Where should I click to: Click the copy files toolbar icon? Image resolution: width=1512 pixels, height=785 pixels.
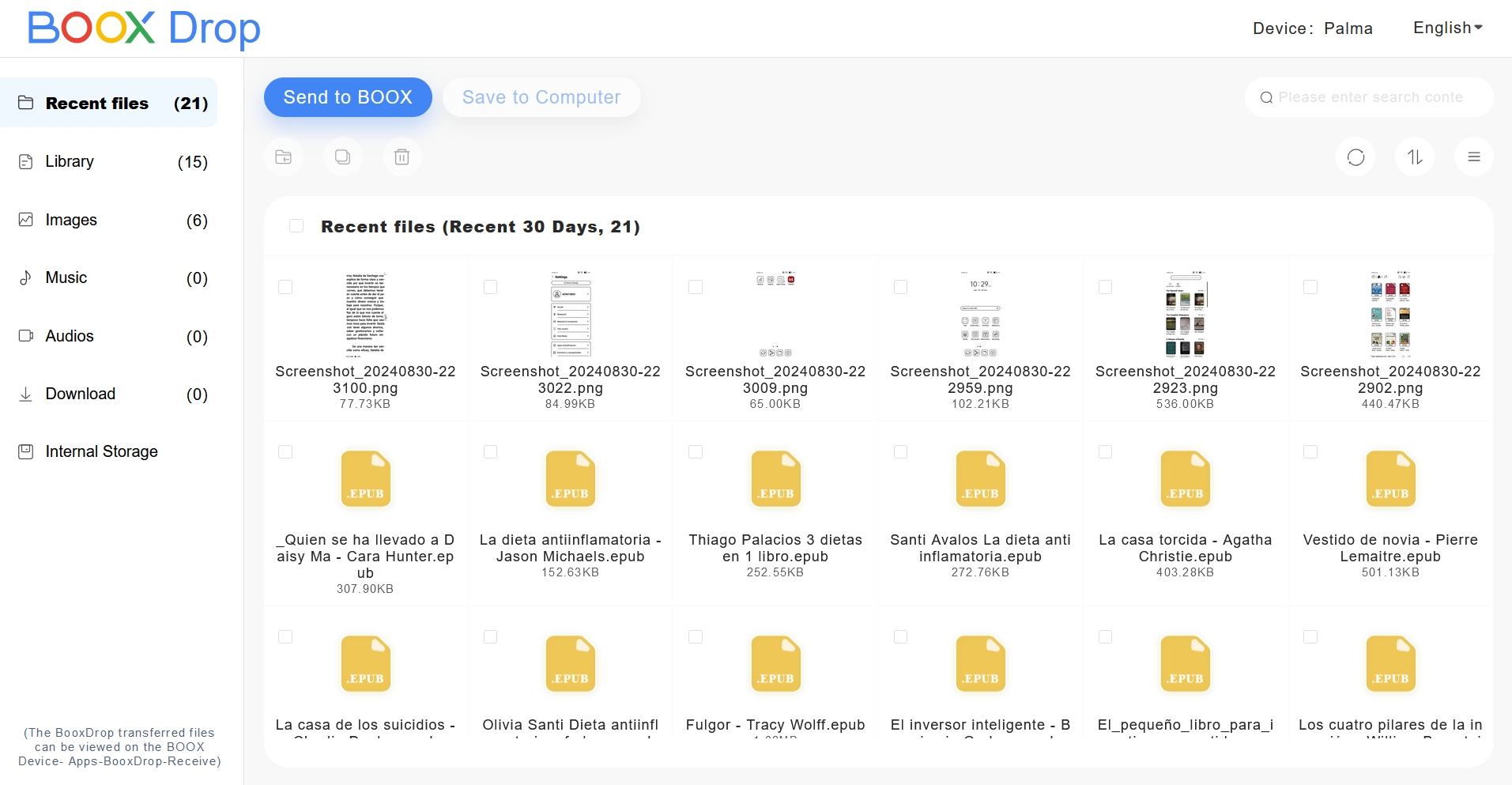(342, 157)
